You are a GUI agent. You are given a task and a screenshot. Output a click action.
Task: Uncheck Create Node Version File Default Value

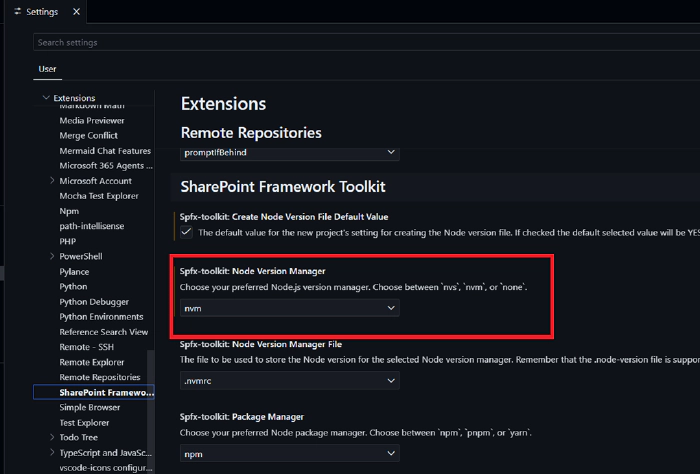tap(187, 232)
